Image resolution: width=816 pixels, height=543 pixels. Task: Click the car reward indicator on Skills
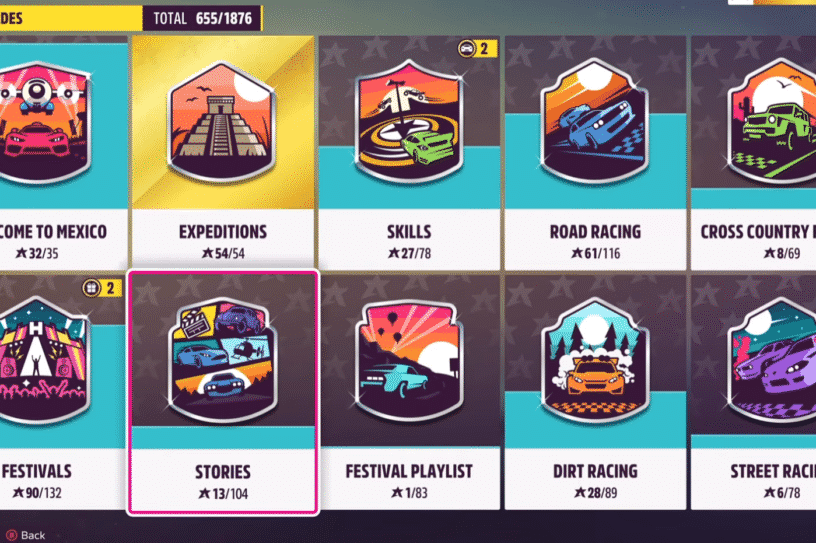[477, 49]
